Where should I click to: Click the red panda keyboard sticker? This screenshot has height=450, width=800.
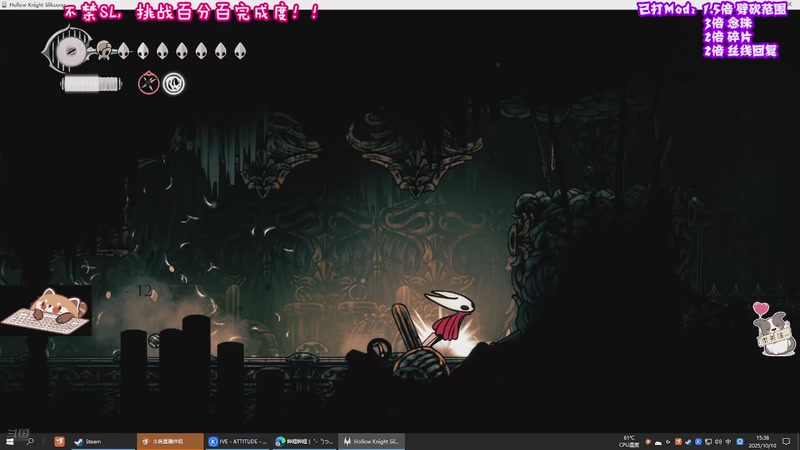(x=46, y=311)
